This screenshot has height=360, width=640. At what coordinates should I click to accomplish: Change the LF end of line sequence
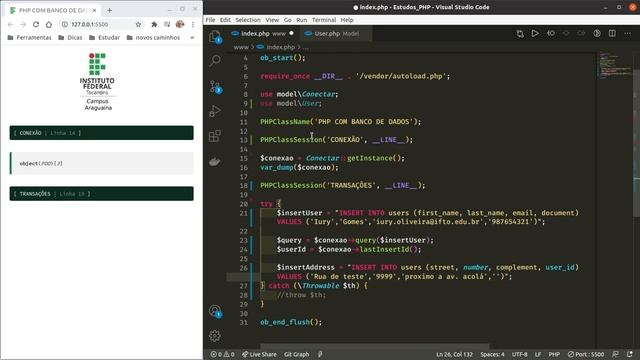[538, 354]
